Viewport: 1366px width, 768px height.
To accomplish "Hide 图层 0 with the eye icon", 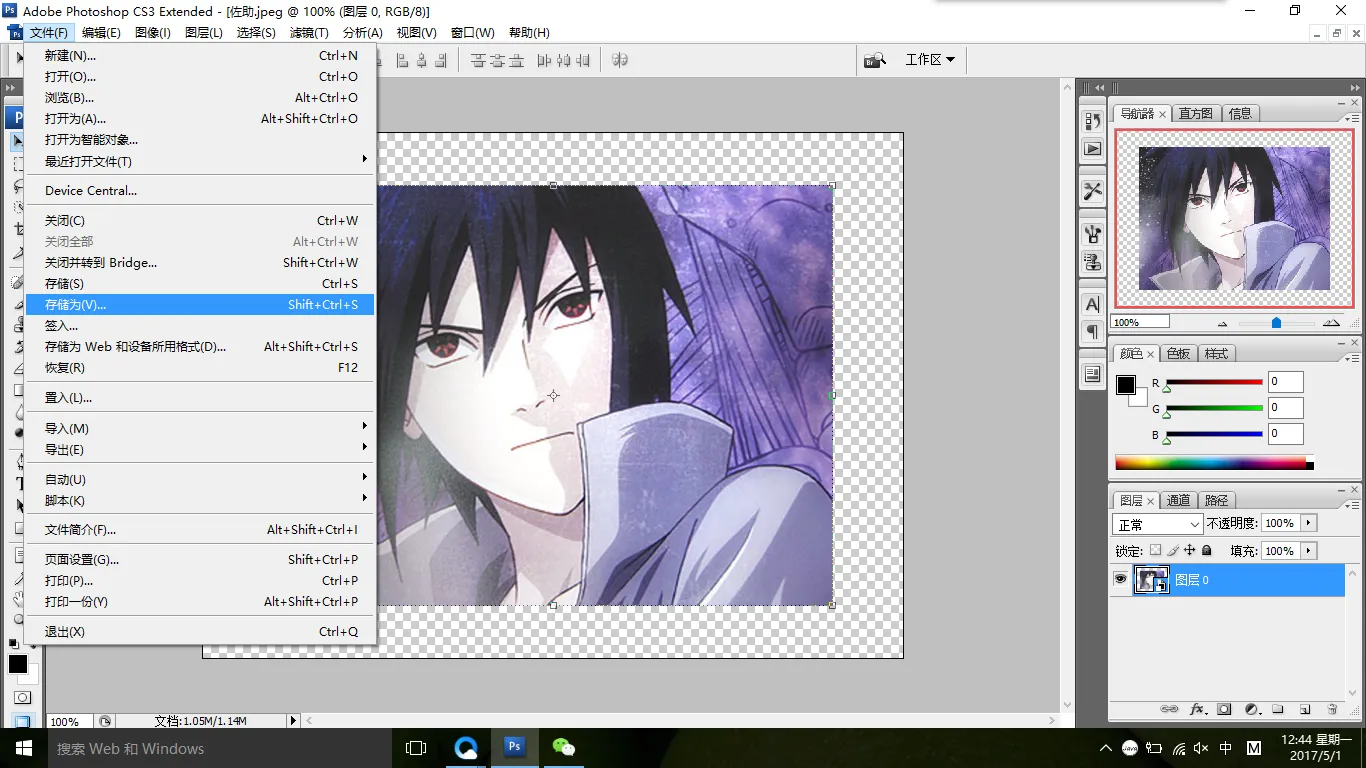I will [x=1120, y=579].
